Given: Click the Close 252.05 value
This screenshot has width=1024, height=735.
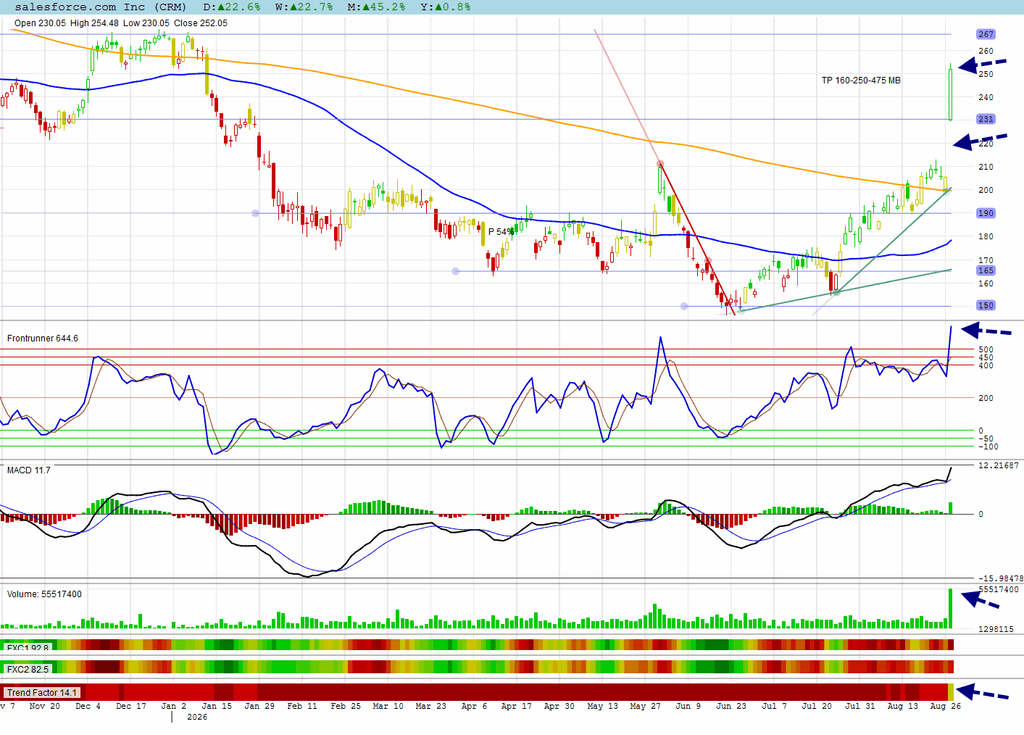Looking at the screenshot, I should pyautogui.click(x=200, y=23).
